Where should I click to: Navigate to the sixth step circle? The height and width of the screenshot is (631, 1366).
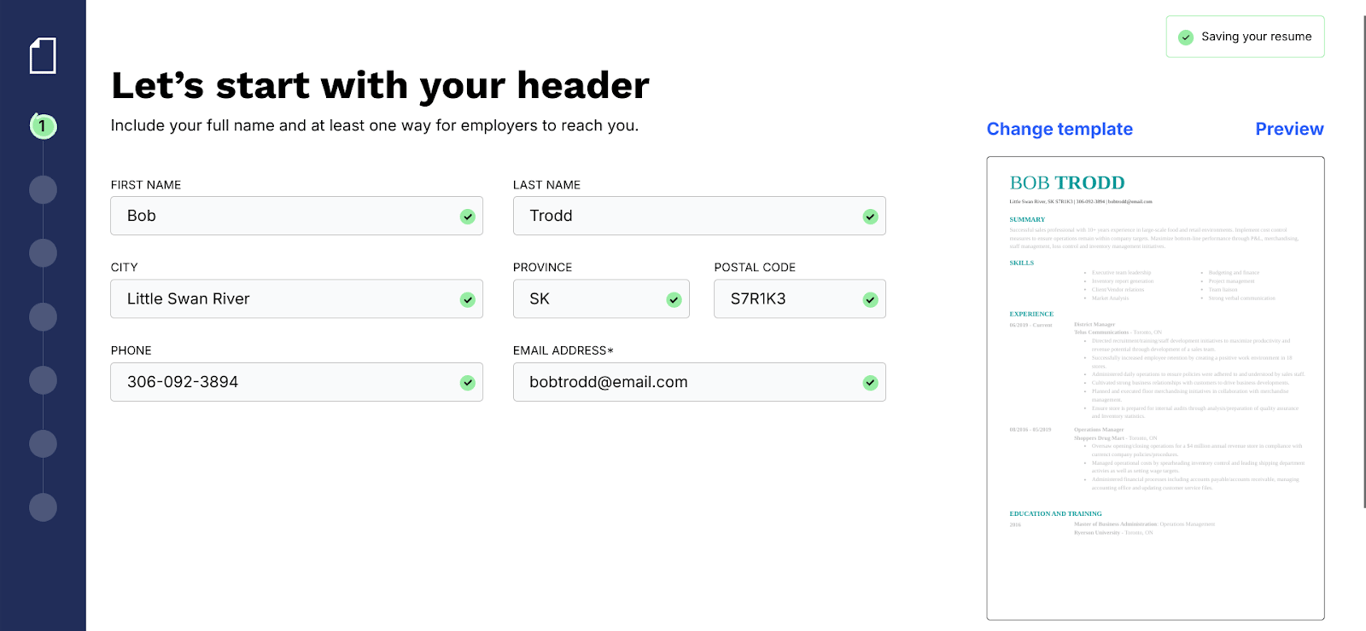[43, 444]
